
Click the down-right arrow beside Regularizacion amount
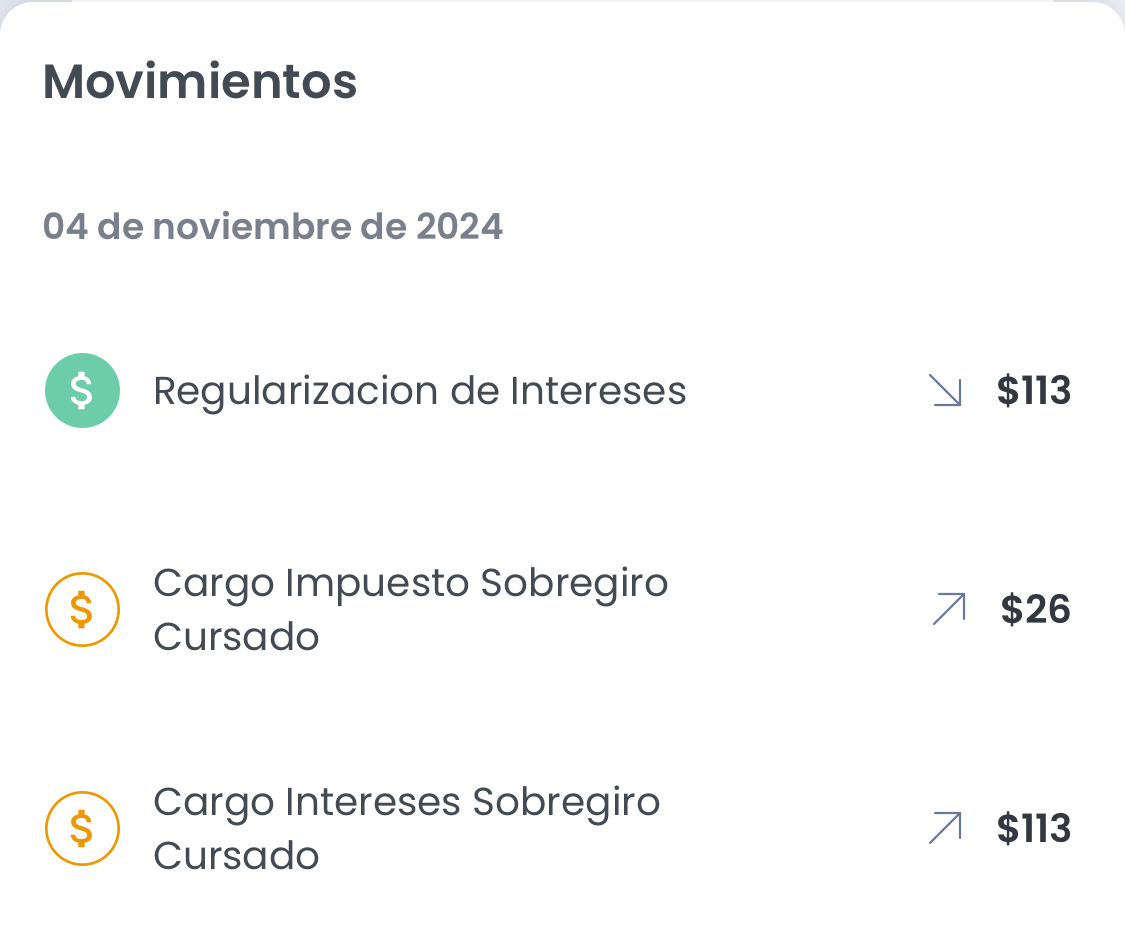945,391
